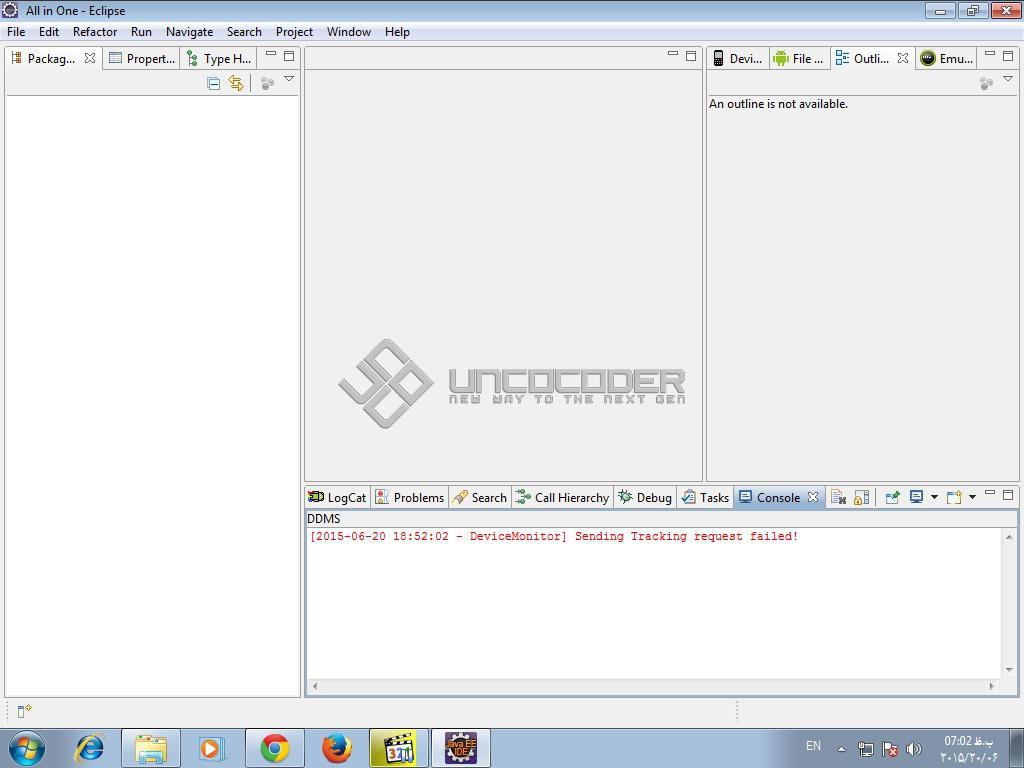Click the console horizontal scrollbar left arrow
The height and width of the screenshot is (768, 1024).
pos(315,686)
